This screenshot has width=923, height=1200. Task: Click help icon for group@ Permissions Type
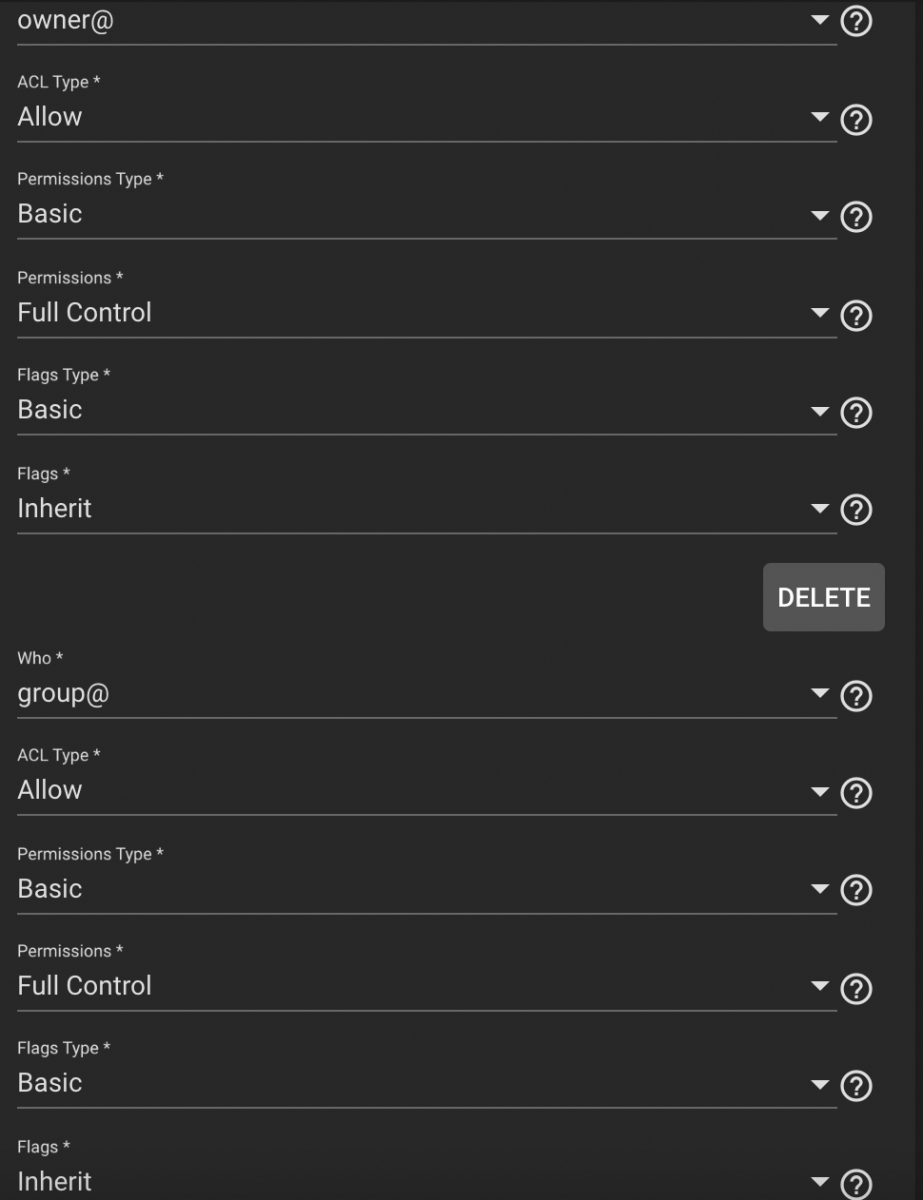[x=856, y=891]
